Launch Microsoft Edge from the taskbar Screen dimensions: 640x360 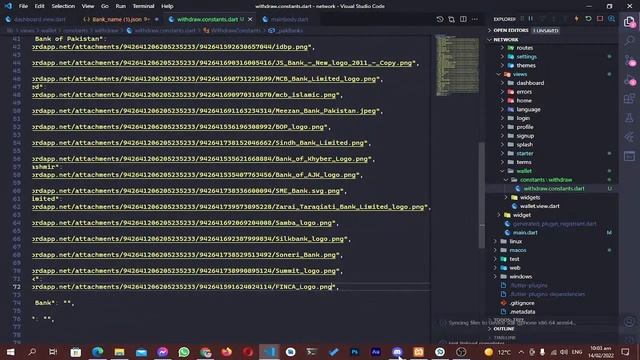click(x=97, y=351)
